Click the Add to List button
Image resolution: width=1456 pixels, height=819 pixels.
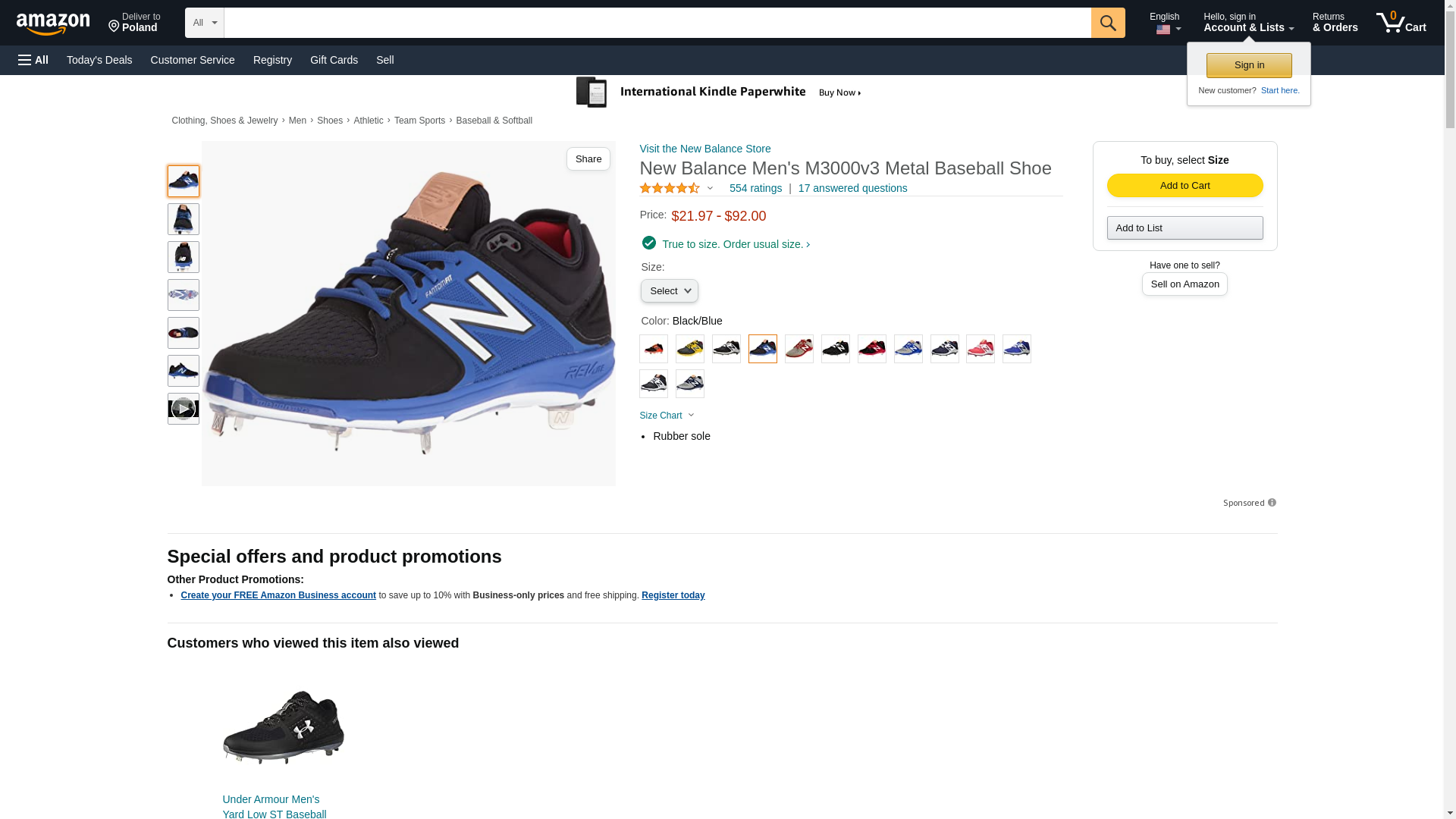(x=1185, y=228)
